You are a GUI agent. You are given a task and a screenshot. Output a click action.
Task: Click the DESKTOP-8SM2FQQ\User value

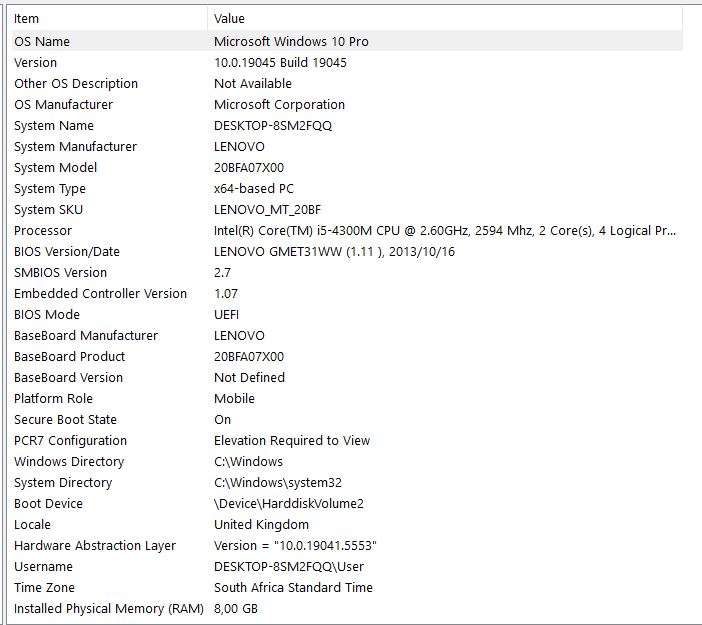tap(289, 568)
